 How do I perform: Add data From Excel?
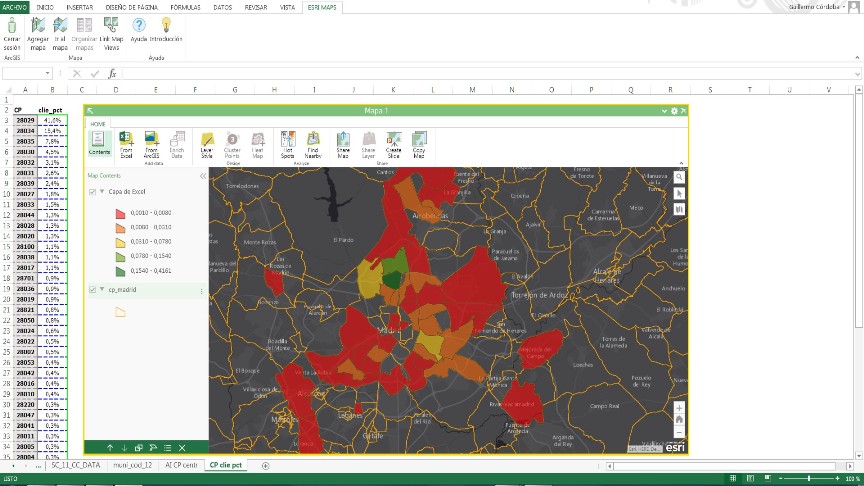click(x=126, y=145)
